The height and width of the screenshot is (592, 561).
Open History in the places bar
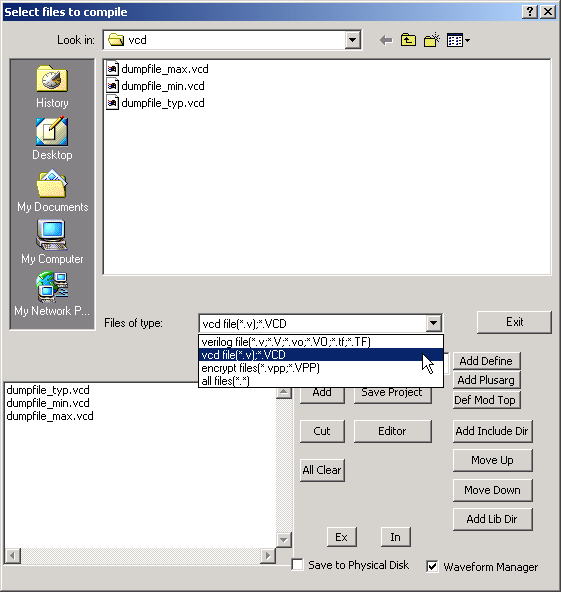point(52,87)
